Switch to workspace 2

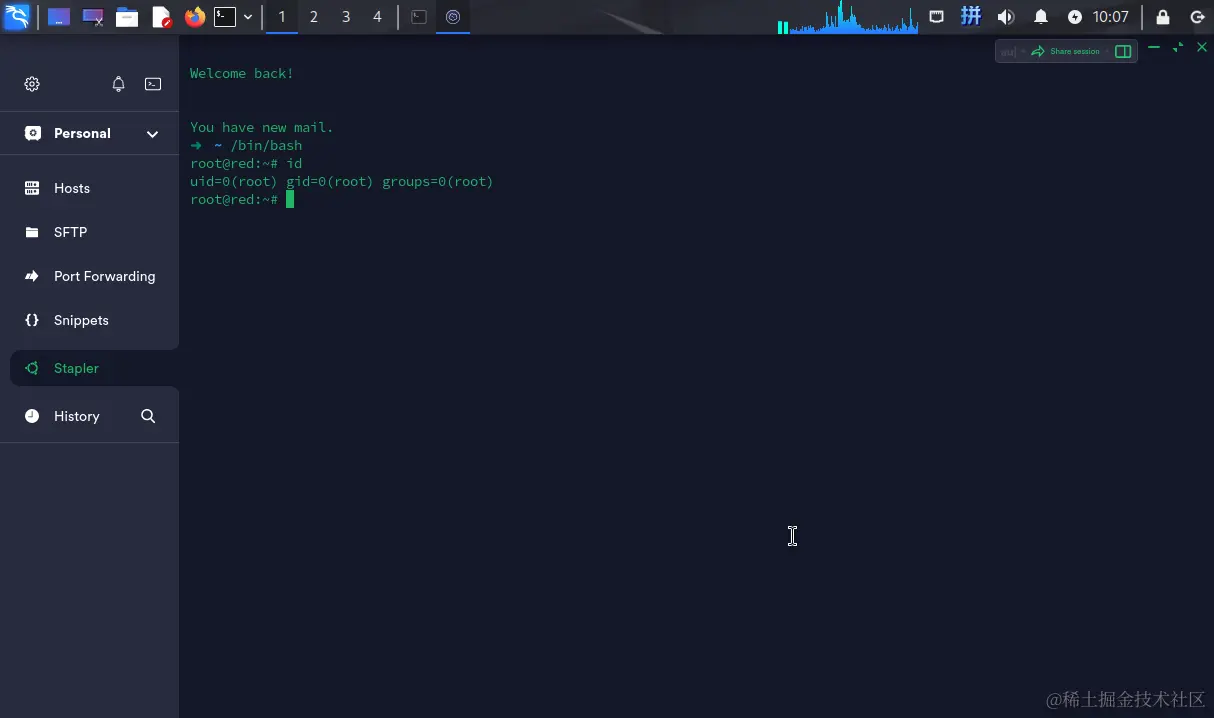(x=314, y=17)
